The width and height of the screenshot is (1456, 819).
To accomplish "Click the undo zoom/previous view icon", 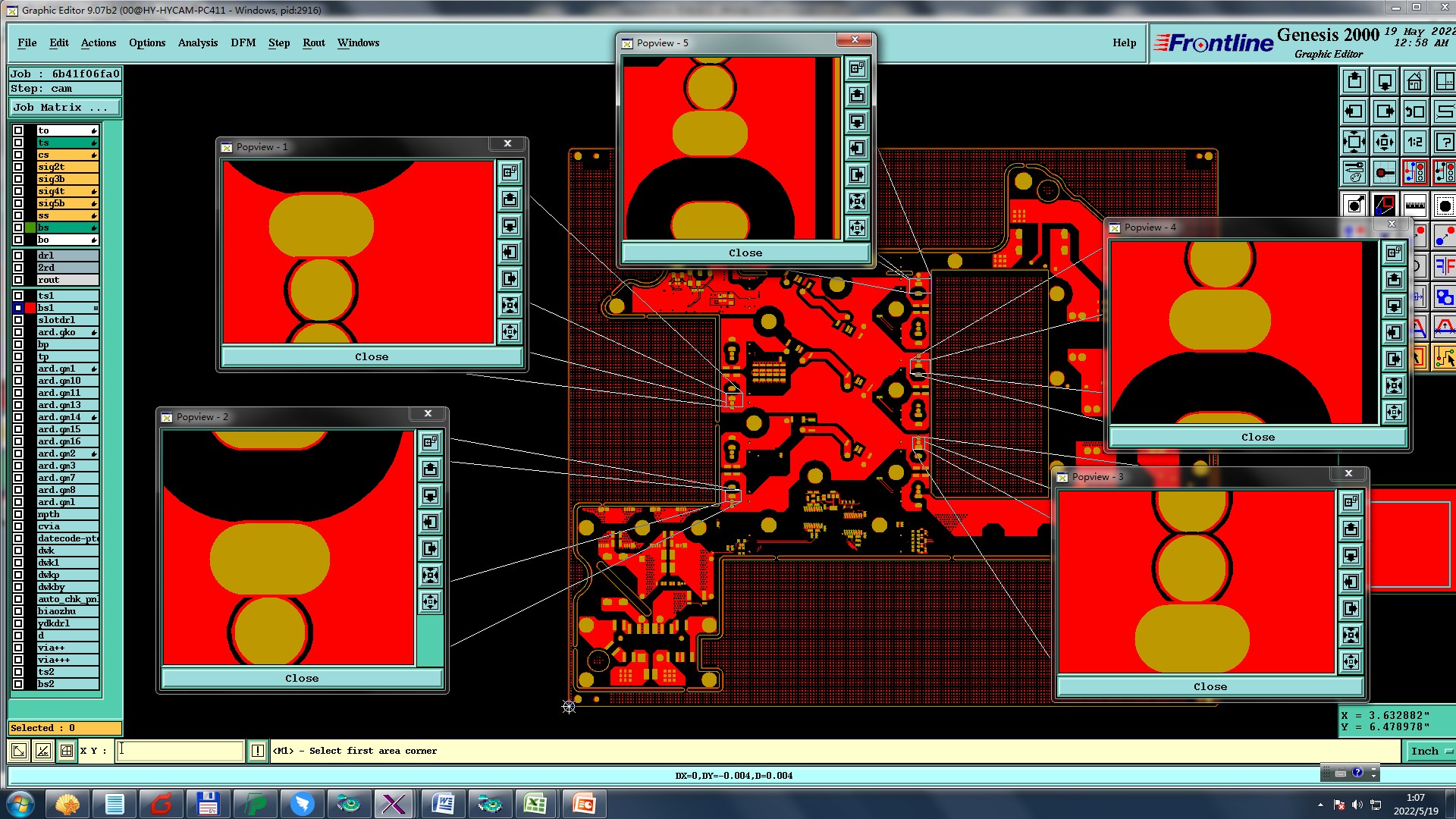I will click(1414, 111).
